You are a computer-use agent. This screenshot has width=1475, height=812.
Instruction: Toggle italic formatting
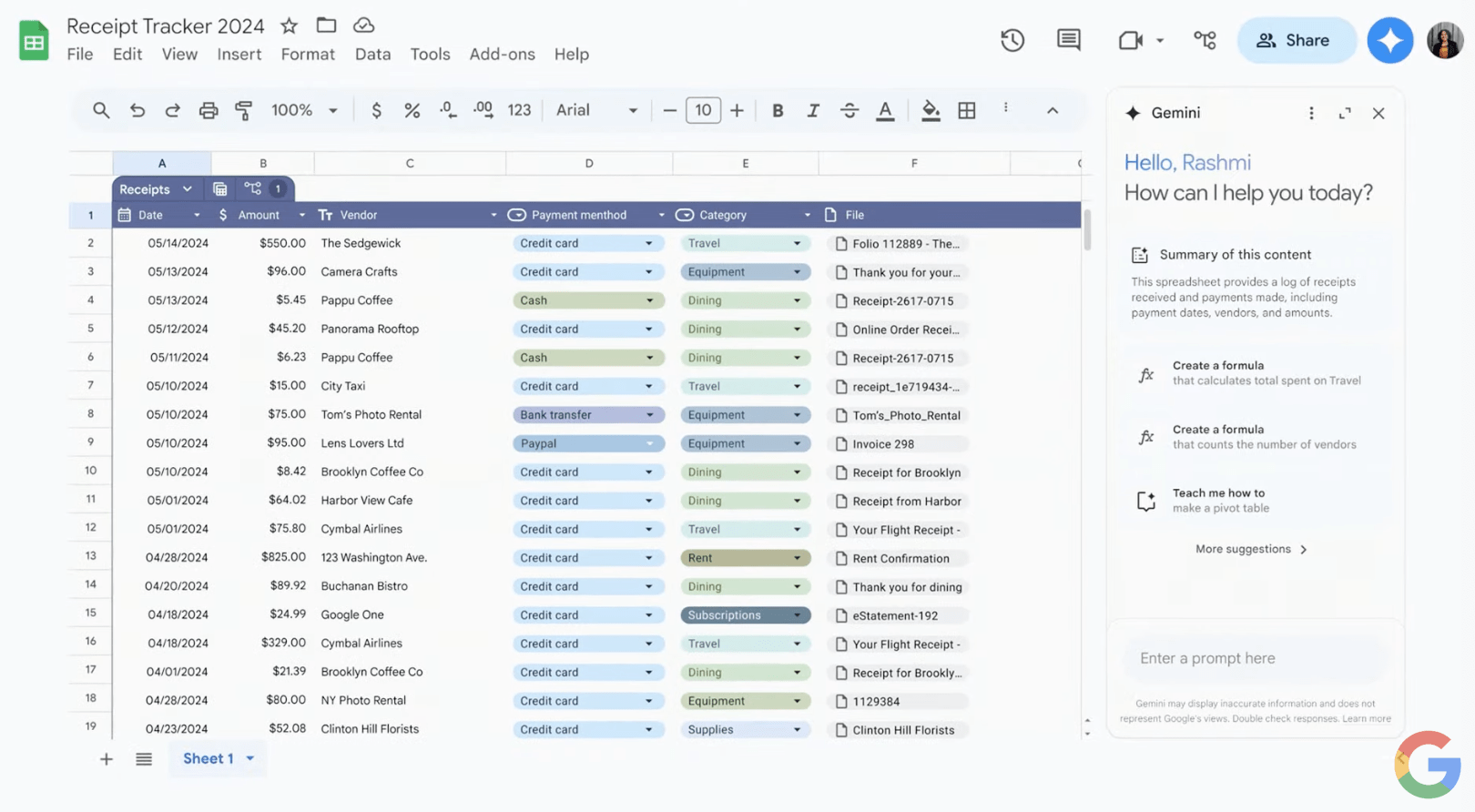click(812, 110)
